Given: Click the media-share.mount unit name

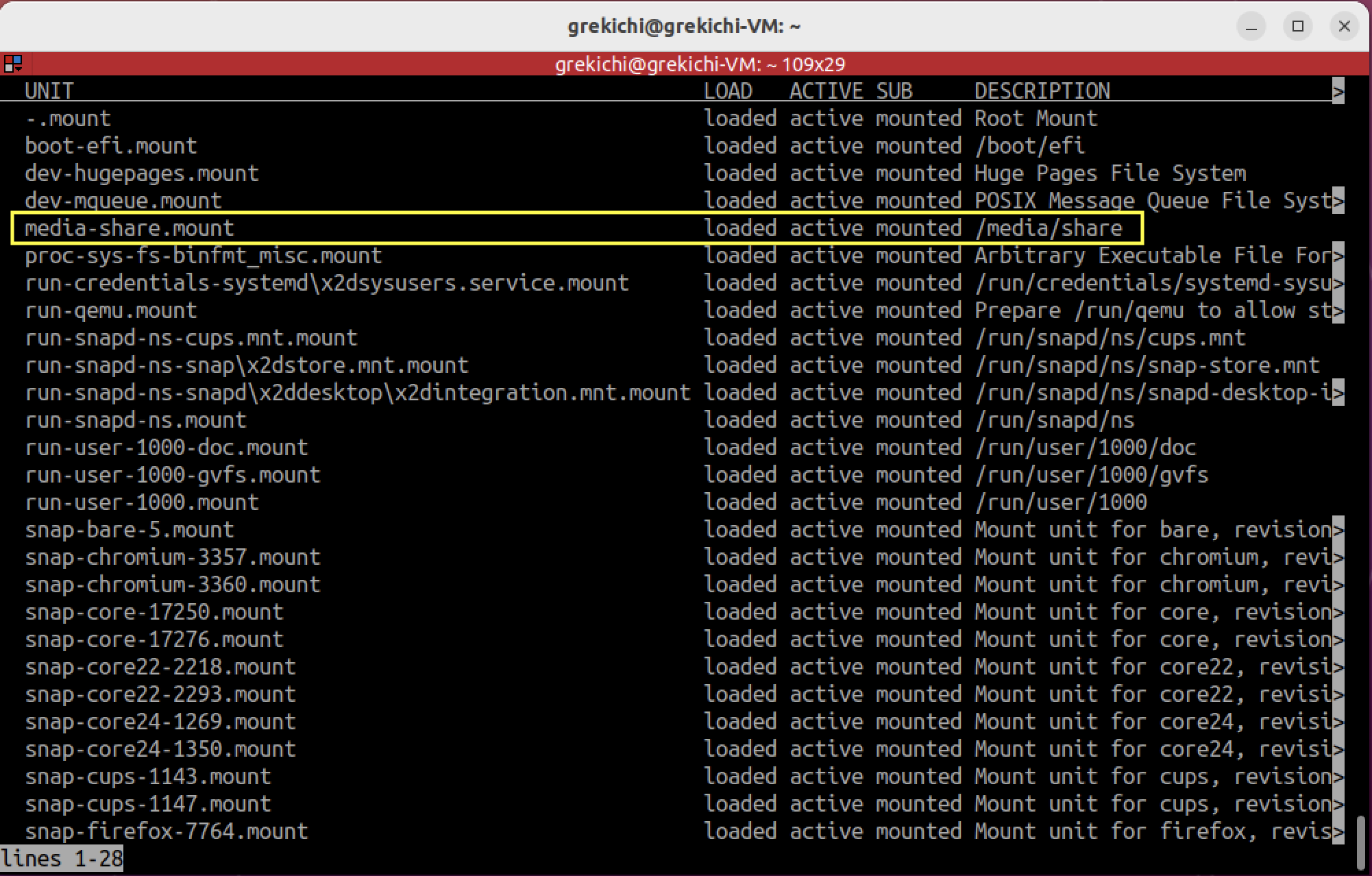Looking at the screenshot, I should click(130, 228).
